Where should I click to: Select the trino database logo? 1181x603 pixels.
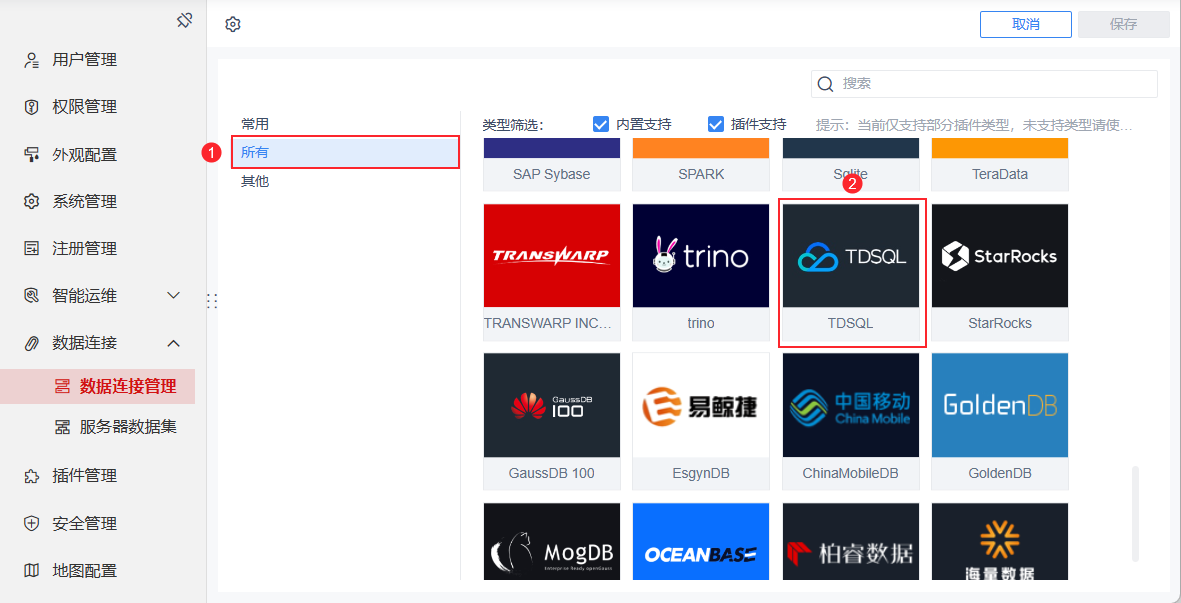702,257
